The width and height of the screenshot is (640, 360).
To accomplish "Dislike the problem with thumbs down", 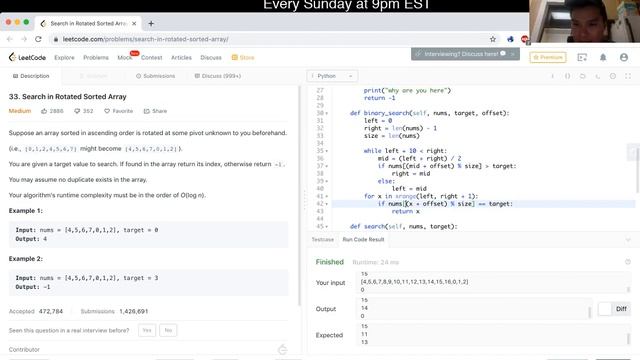I will coord(83,111).
